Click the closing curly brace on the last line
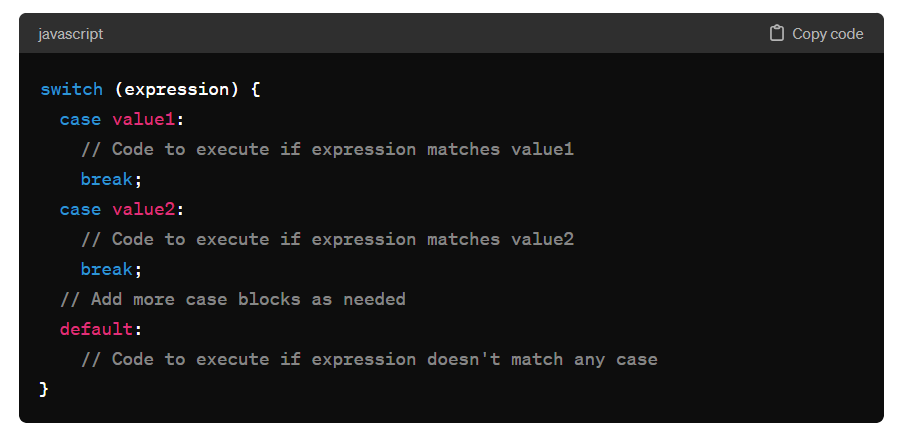Viewport: 912px width, 442px height. pyautogui.click(x=44, y=389)
